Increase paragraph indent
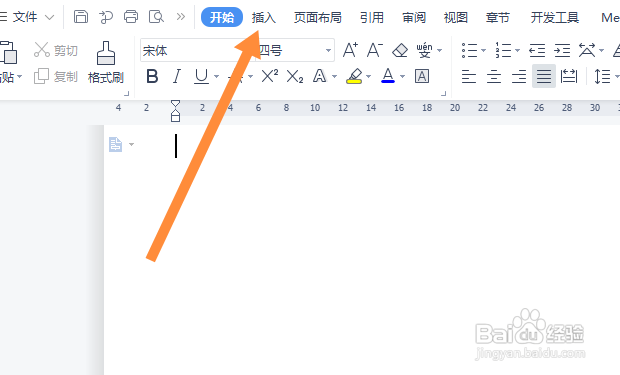The image size is (620, 375). tap(562, 50)
